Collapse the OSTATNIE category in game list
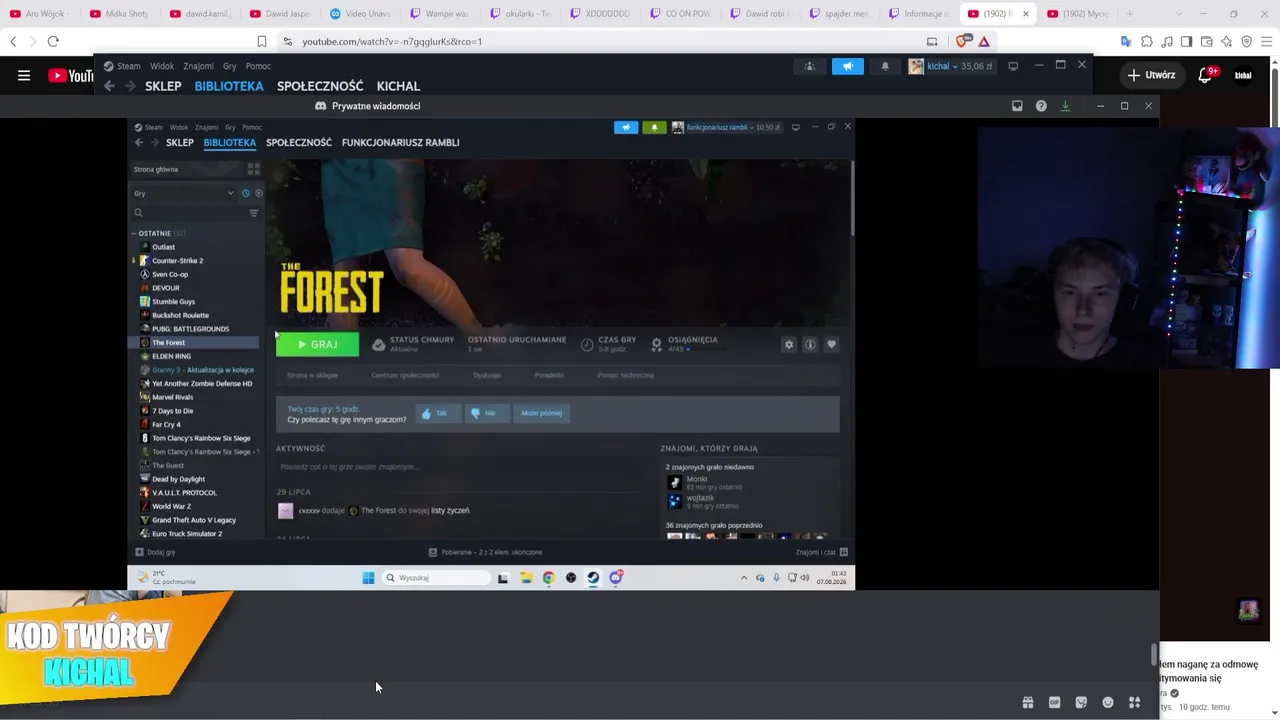Viewport: 1280px width, 720px height. [134, 233]
